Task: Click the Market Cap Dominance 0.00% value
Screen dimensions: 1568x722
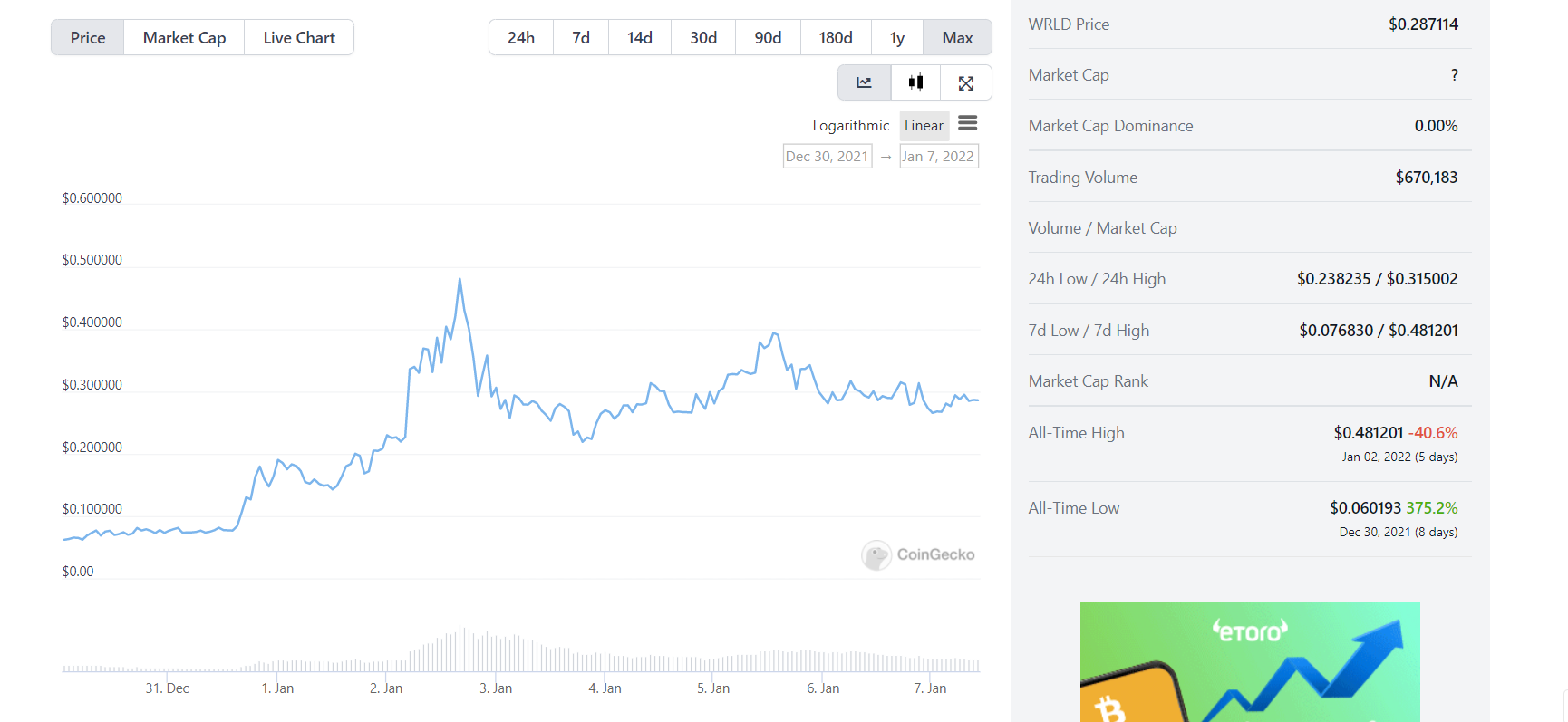Action: coord(1437,126)
